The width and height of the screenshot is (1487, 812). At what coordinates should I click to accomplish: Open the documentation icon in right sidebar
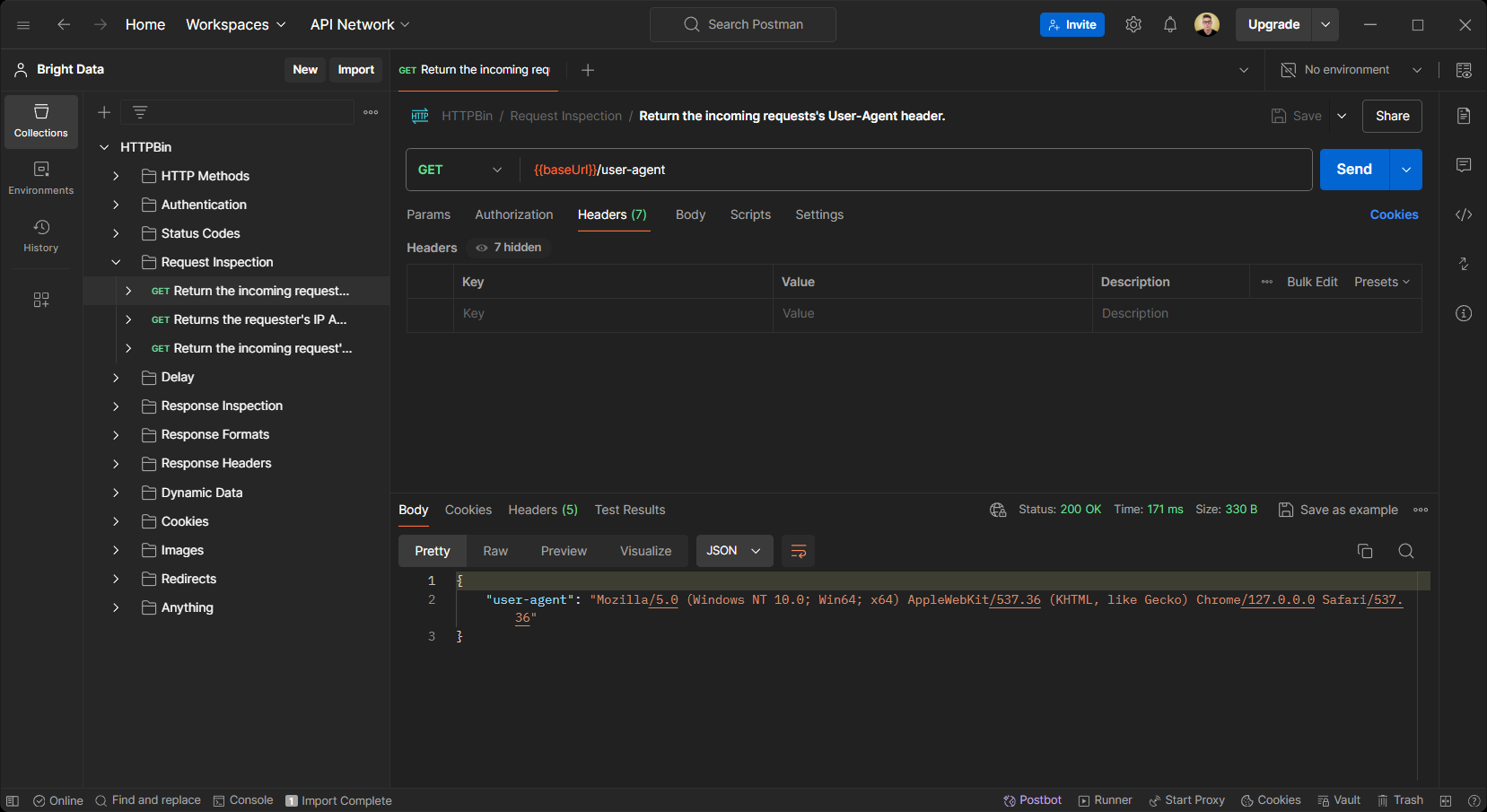click(x=1464, y=116)
